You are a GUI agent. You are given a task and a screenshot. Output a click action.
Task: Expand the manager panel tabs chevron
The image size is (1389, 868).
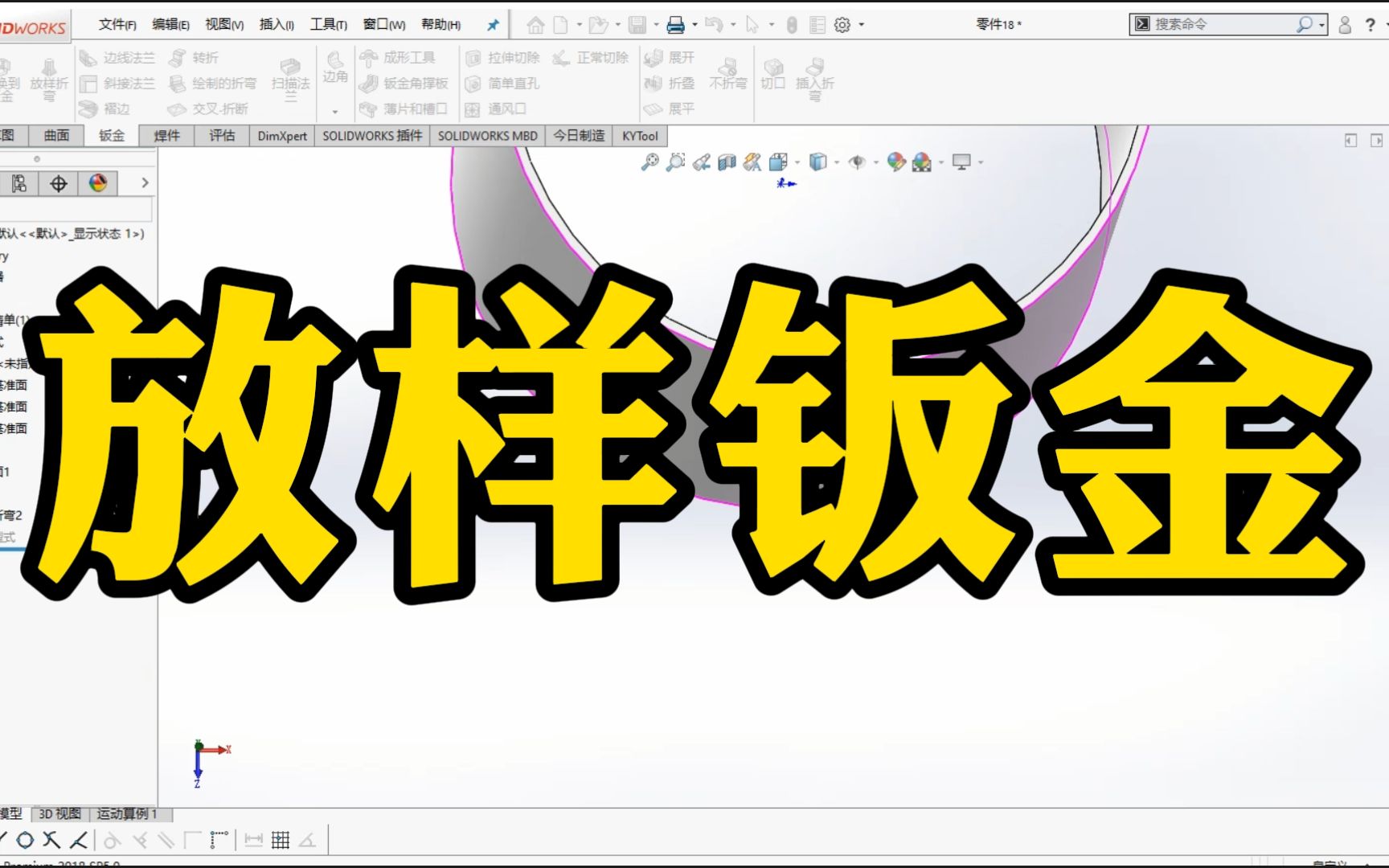click(x=145, y=183)
